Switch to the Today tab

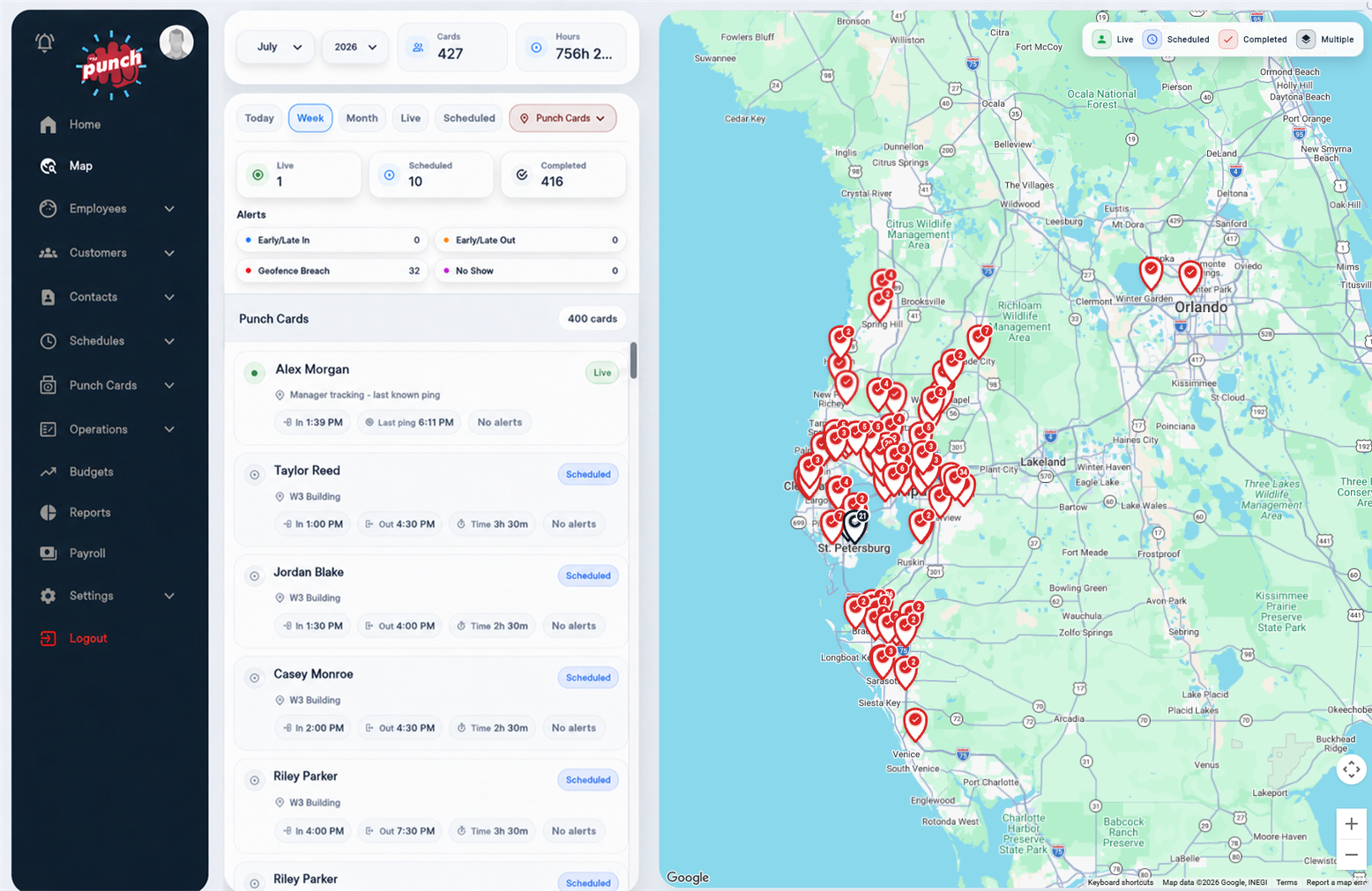259,118
